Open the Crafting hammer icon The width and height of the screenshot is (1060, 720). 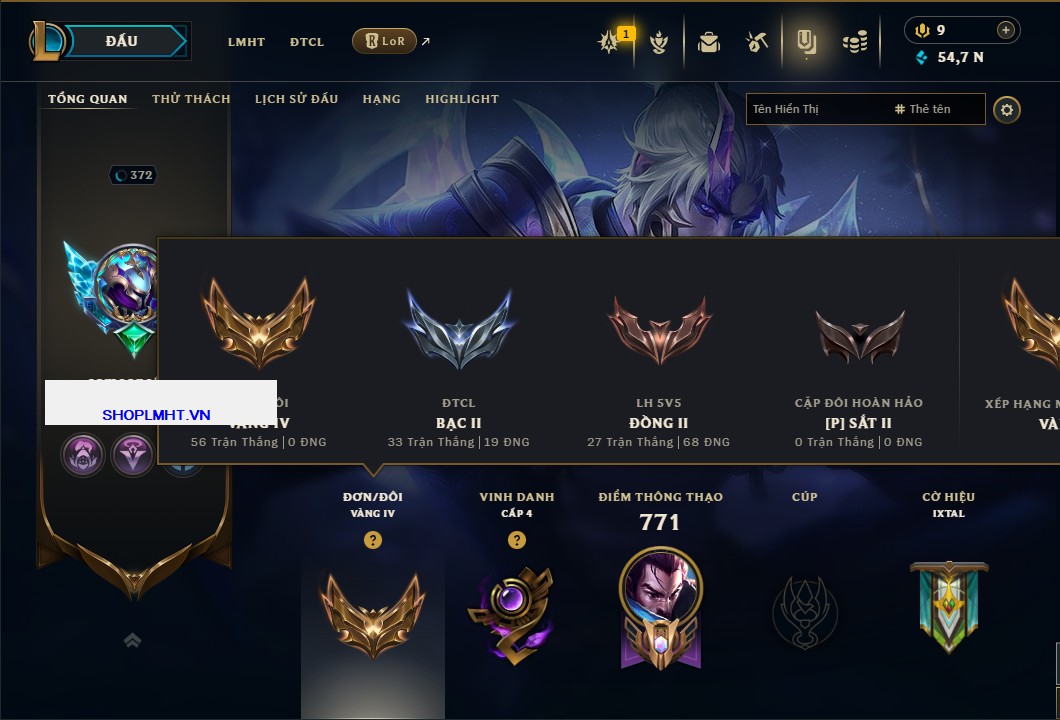(x=756, y=42)
